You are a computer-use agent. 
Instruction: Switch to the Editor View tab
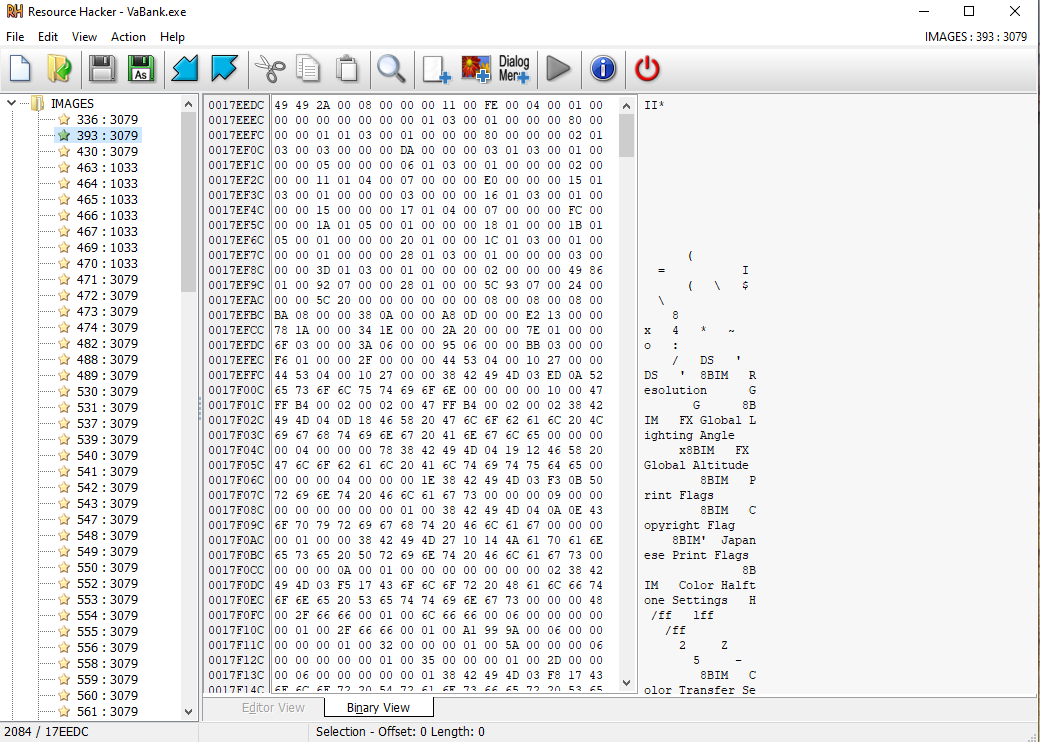point(273,708)
